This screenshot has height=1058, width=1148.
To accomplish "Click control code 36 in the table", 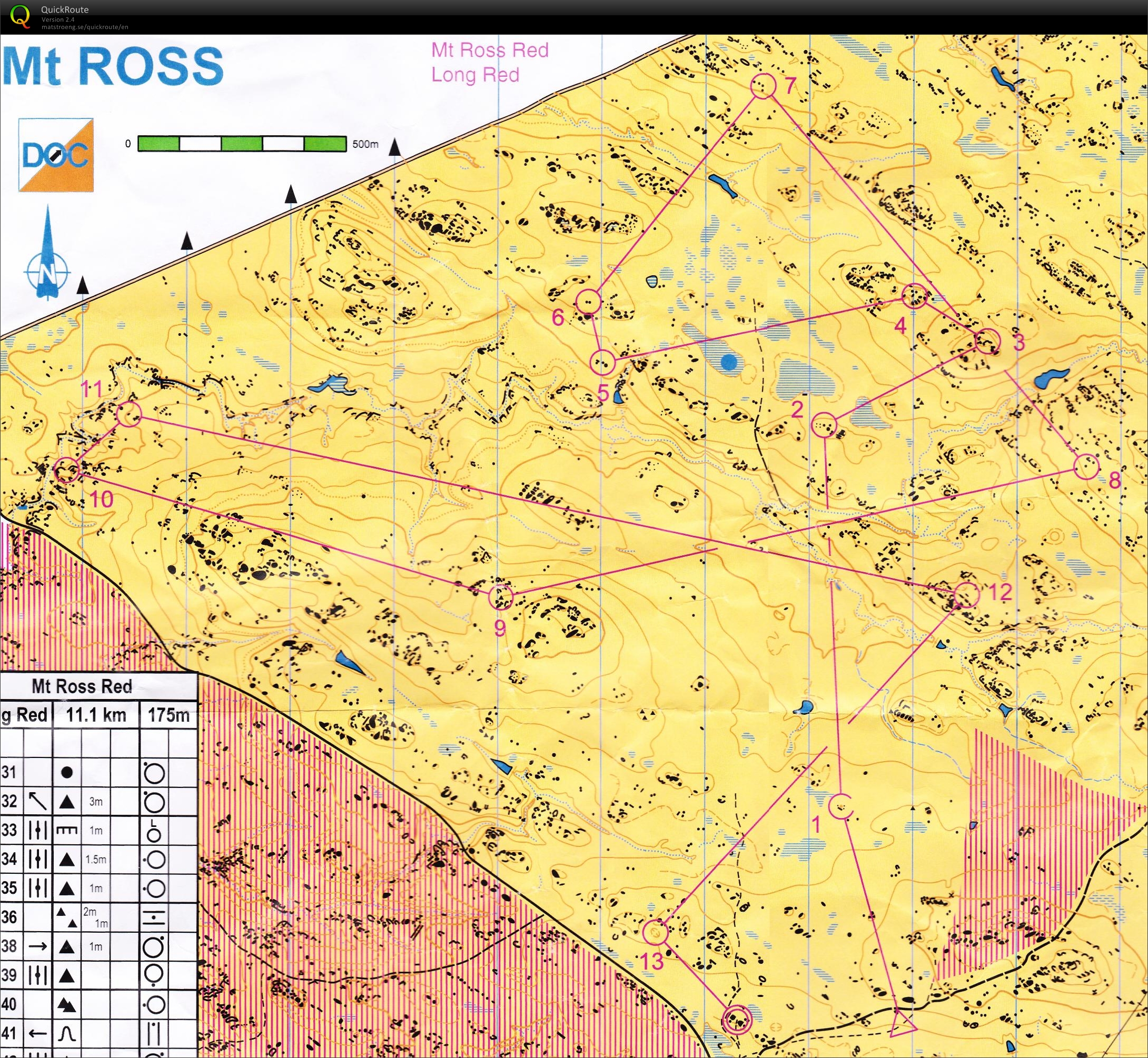I will click(8, 918).
